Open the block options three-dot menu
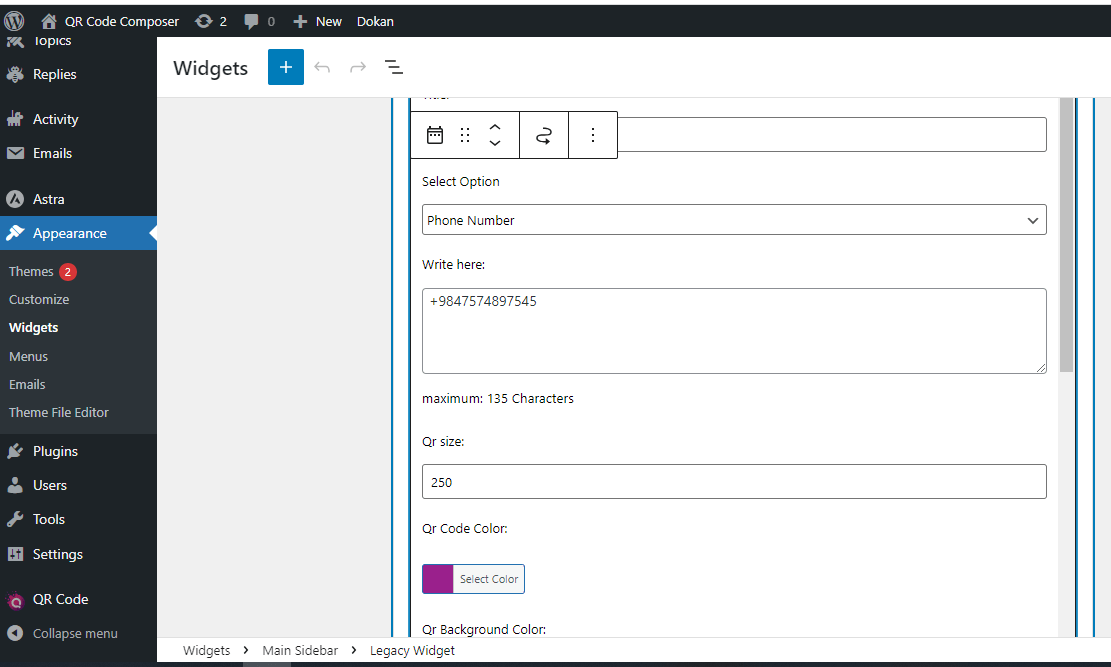Viewport: 1111px width, 667px height. click(593, 135)
